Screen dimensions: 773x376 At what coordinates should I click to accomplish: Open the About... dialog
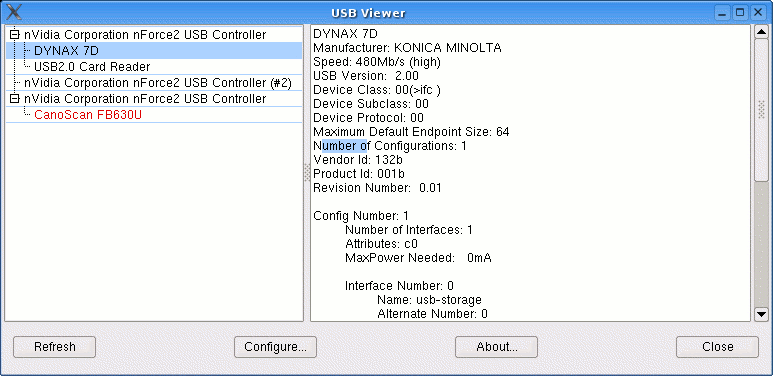496,347
